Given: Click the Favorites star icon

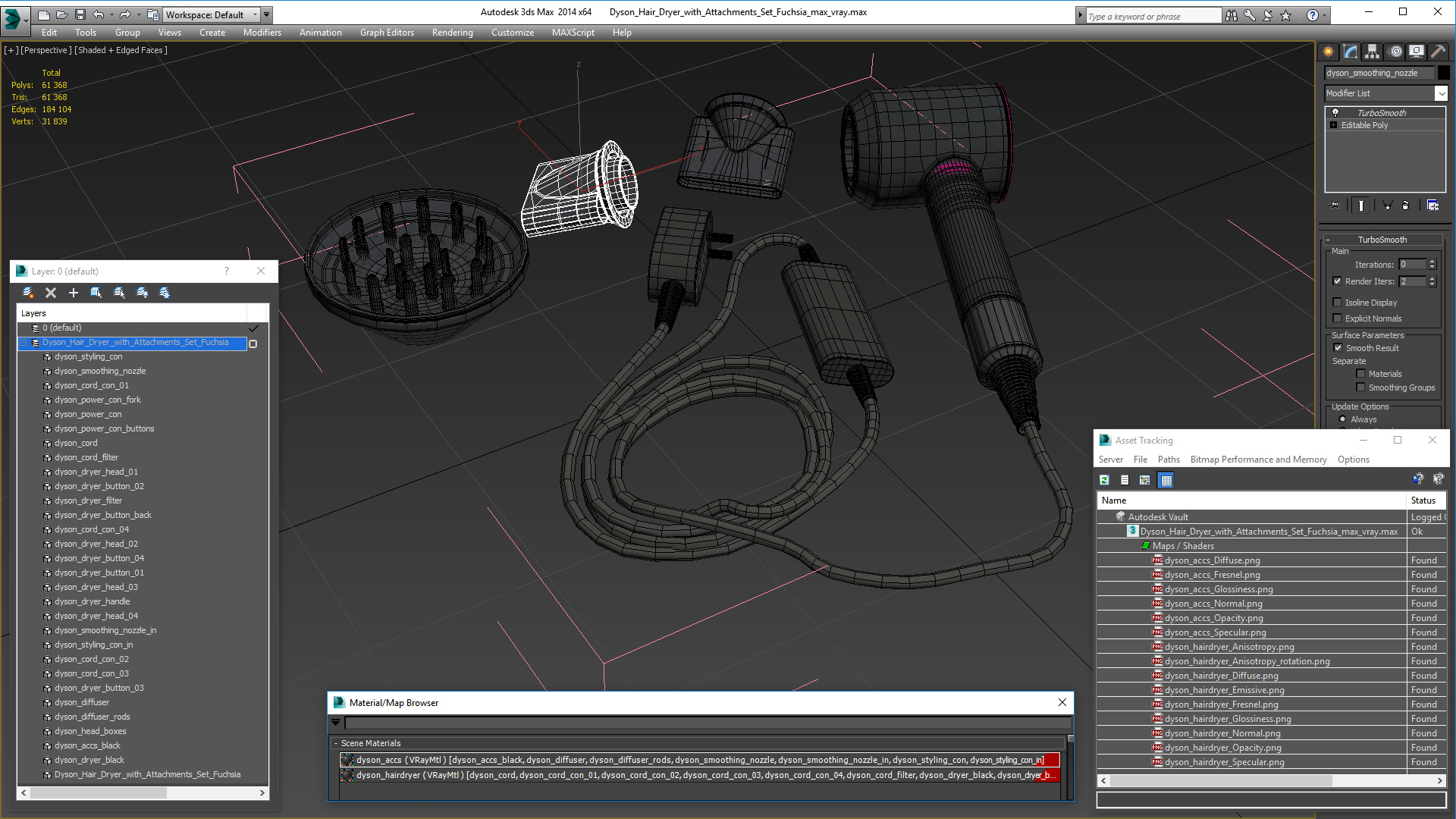Looking at the screenshot, I should (x=1285, y=15).
